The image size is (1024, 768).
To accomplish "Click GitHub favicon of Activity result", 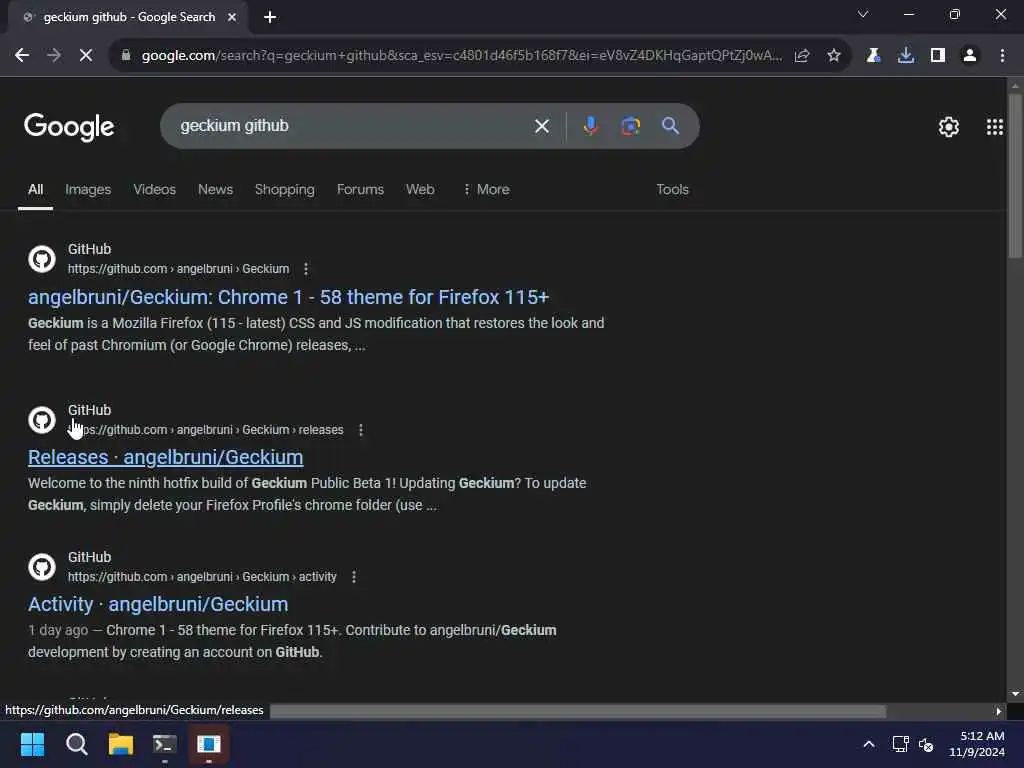I will point(42,567).
